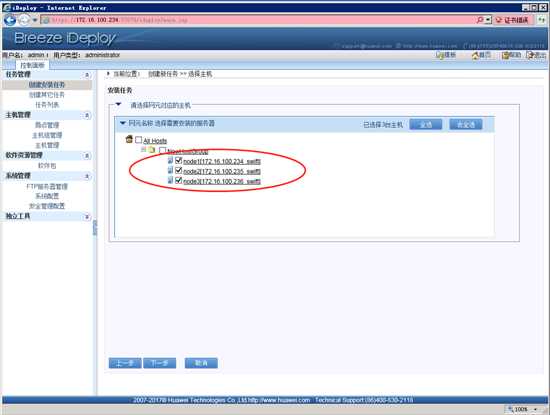Collapse the 请选择网元对应的主机 section triangle

pos(118,104)
